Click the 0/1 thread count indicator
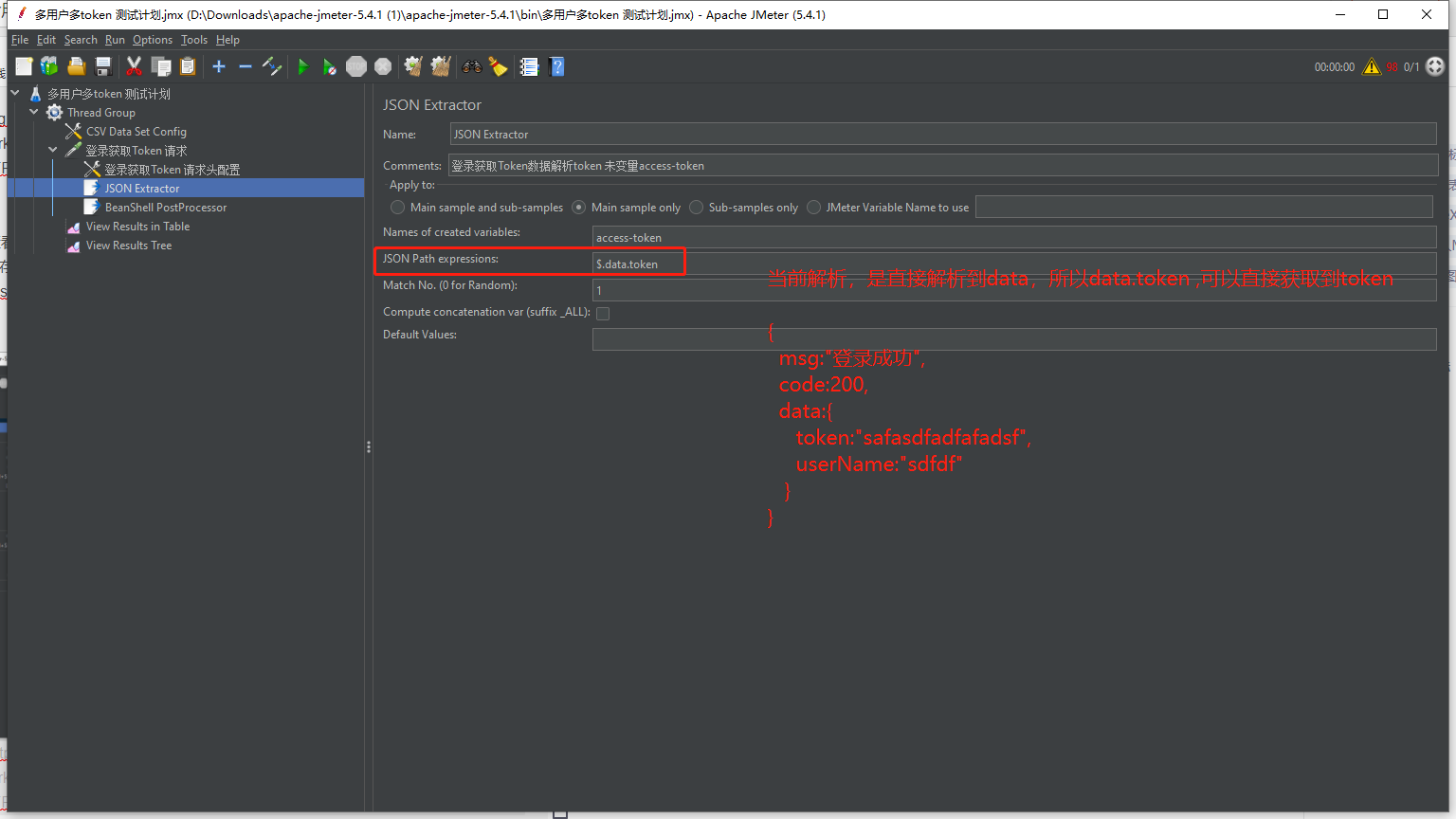 click(1411, 67)
